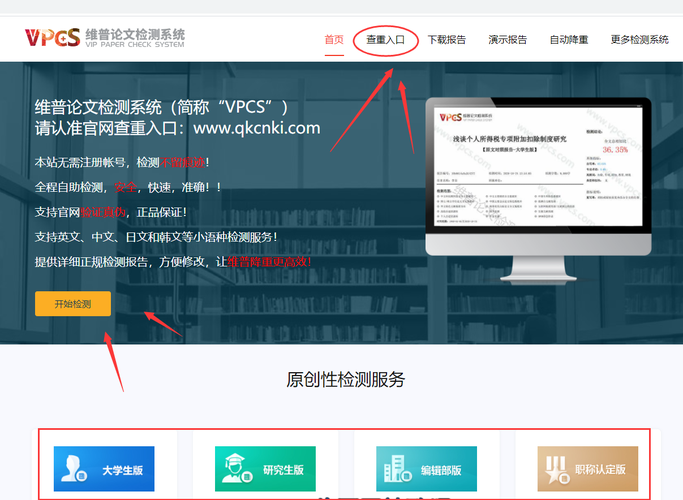This screenshot has height=500, width=683.
Task: Select 自动降重 in the top navigation
Action: click(569, 40)
